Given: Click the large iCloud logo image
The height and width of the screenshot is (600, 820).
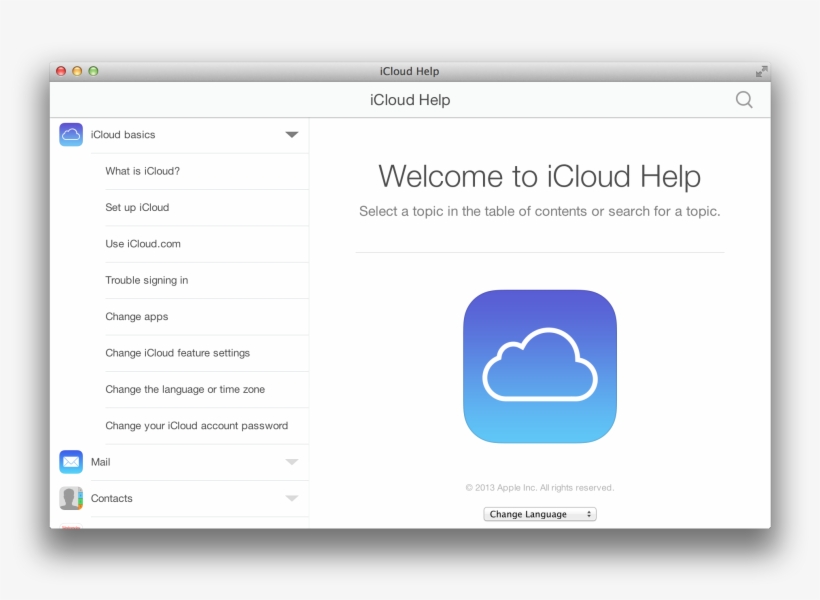Looking at the screenshot, I should tap(540, 366).
